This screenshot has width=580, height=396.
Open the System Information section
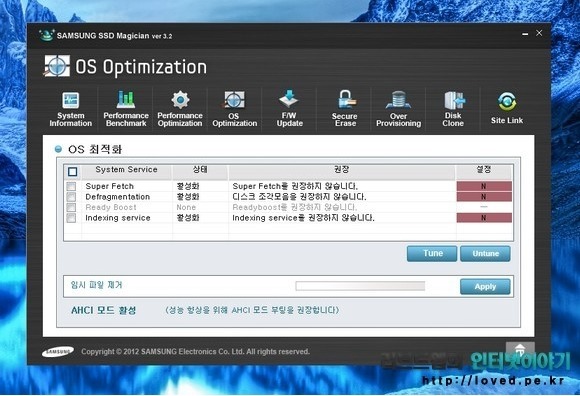coord(71,109)
